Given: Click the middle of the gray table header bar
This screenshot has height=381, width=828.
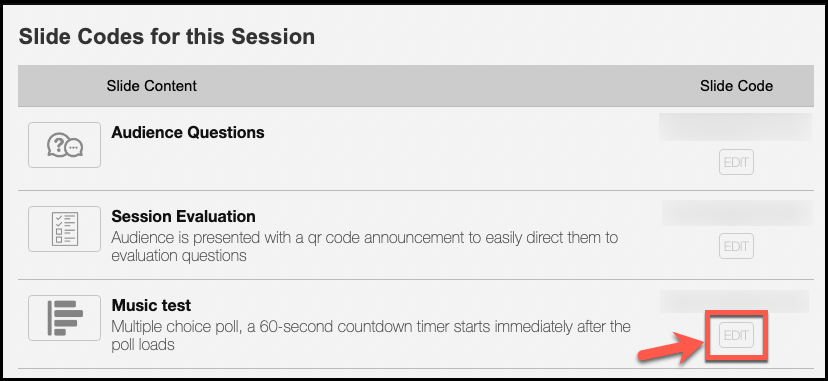Looking at the screenshot, I should (x=416, y=85).
